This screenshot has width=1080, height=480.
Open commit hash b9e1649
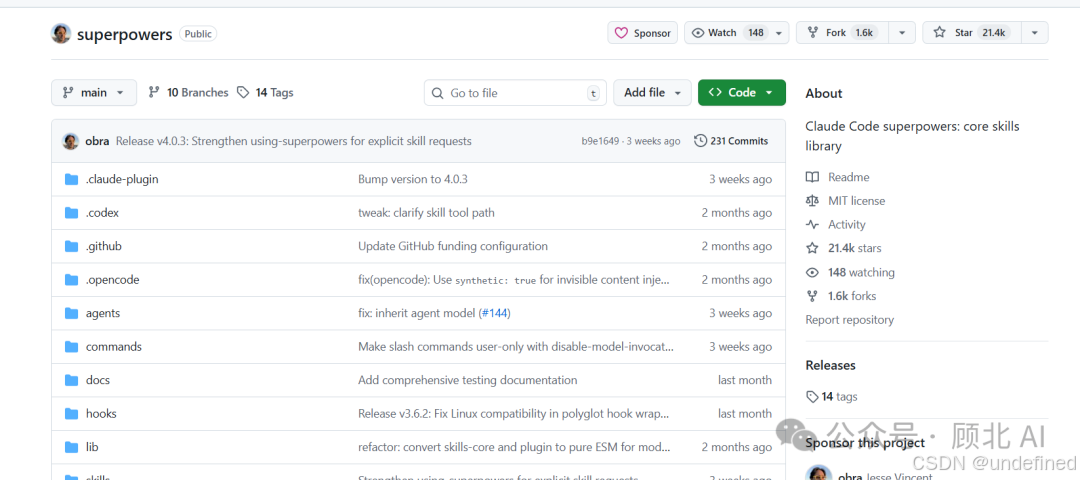[x=600, y=141]
